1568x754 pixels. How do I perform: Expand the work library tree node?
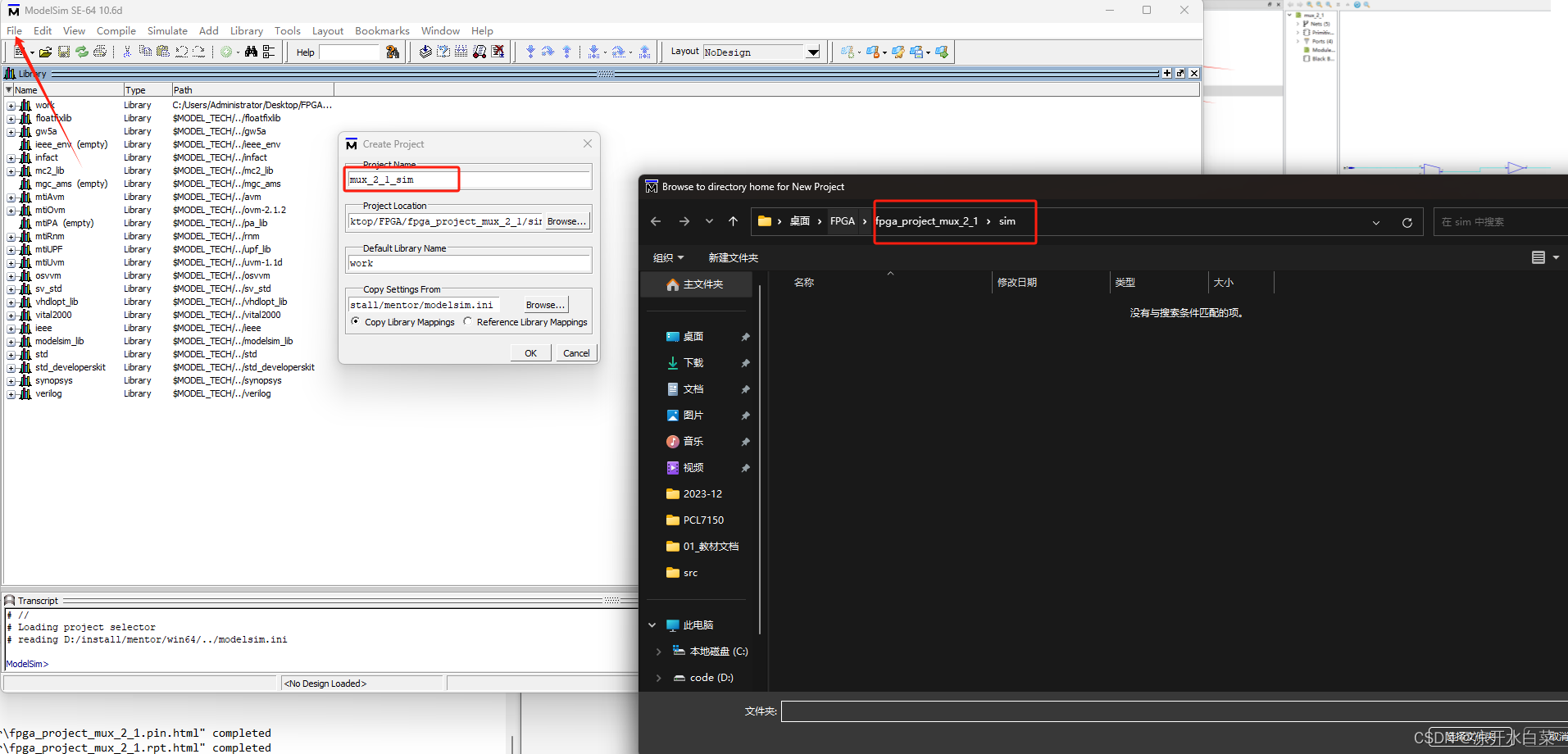click(x=11, y=106)
